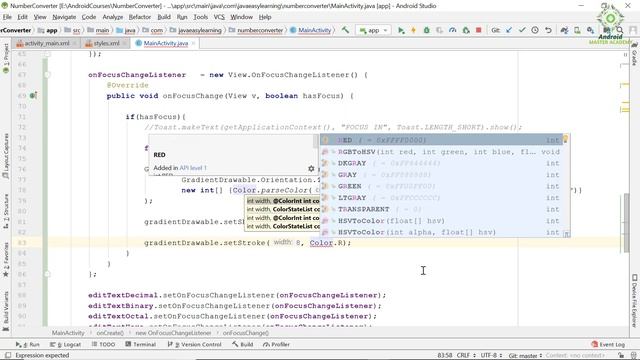Open the Refactor menu
This screenshot has width=640, height=360.
click(x=140, y=17)
